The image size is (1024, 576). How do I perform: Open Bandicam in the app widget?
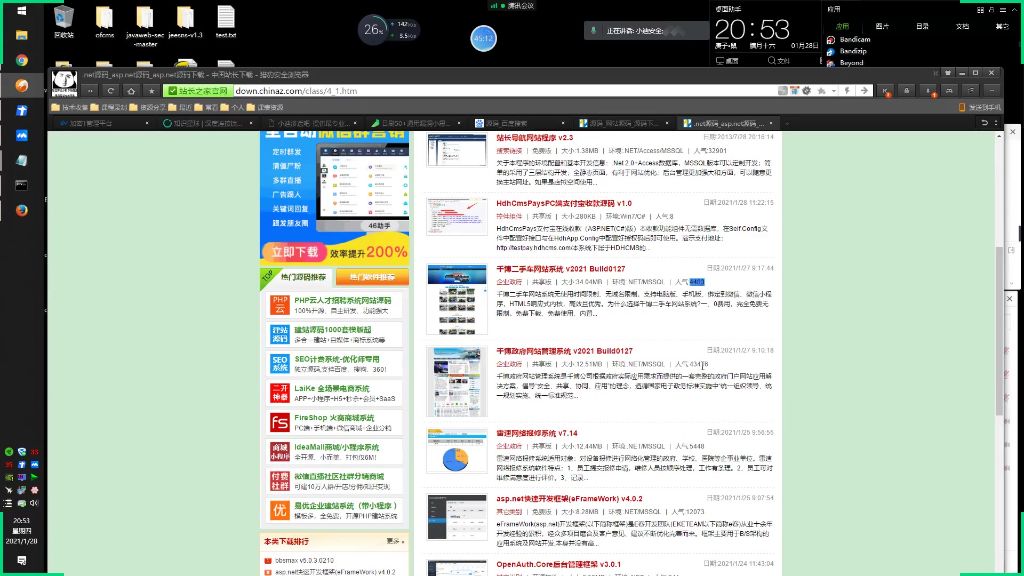[x=848, y=39]
